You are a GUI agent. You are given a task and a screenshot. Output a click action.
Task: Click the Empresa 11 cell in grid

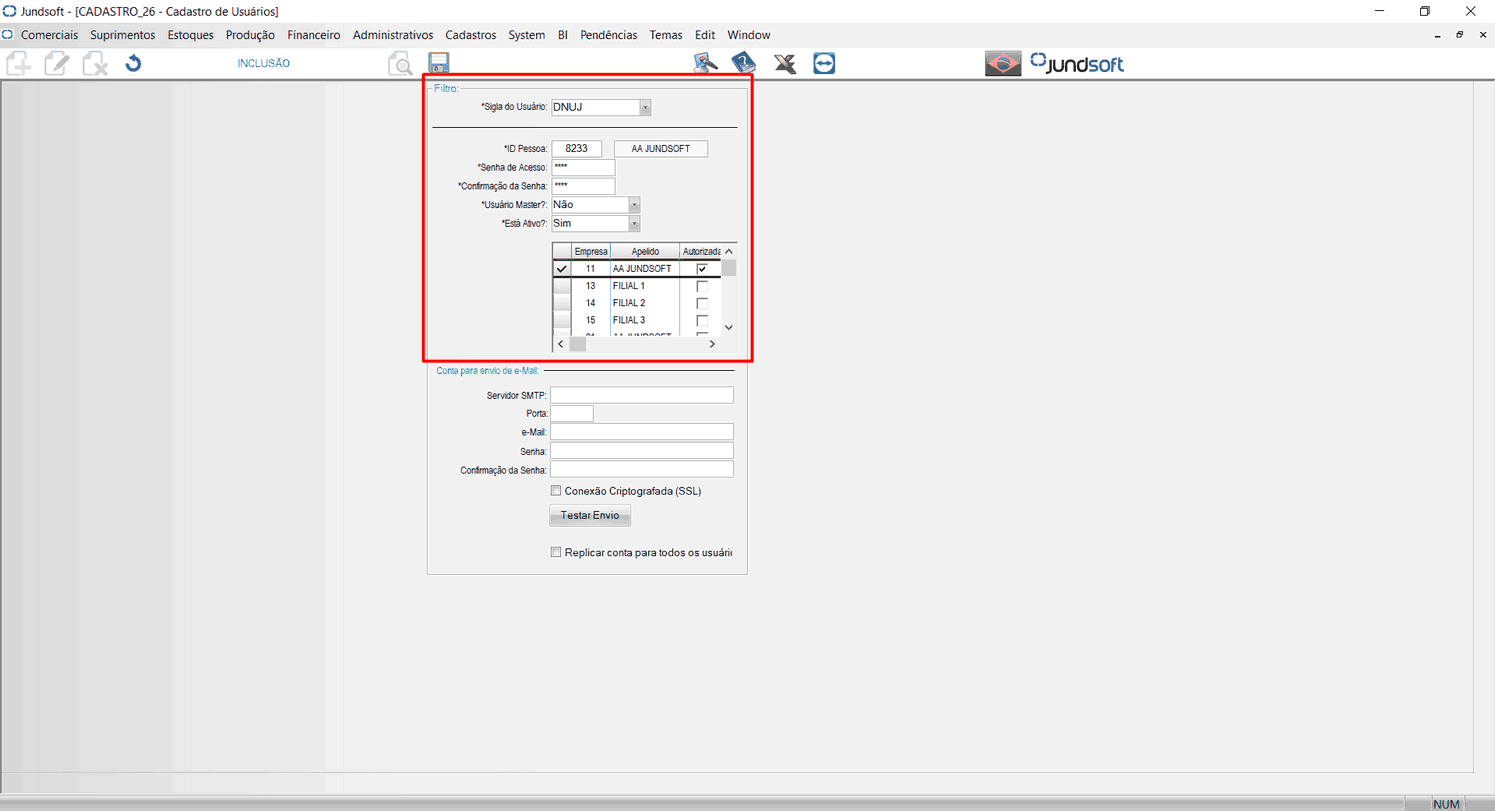591,269
